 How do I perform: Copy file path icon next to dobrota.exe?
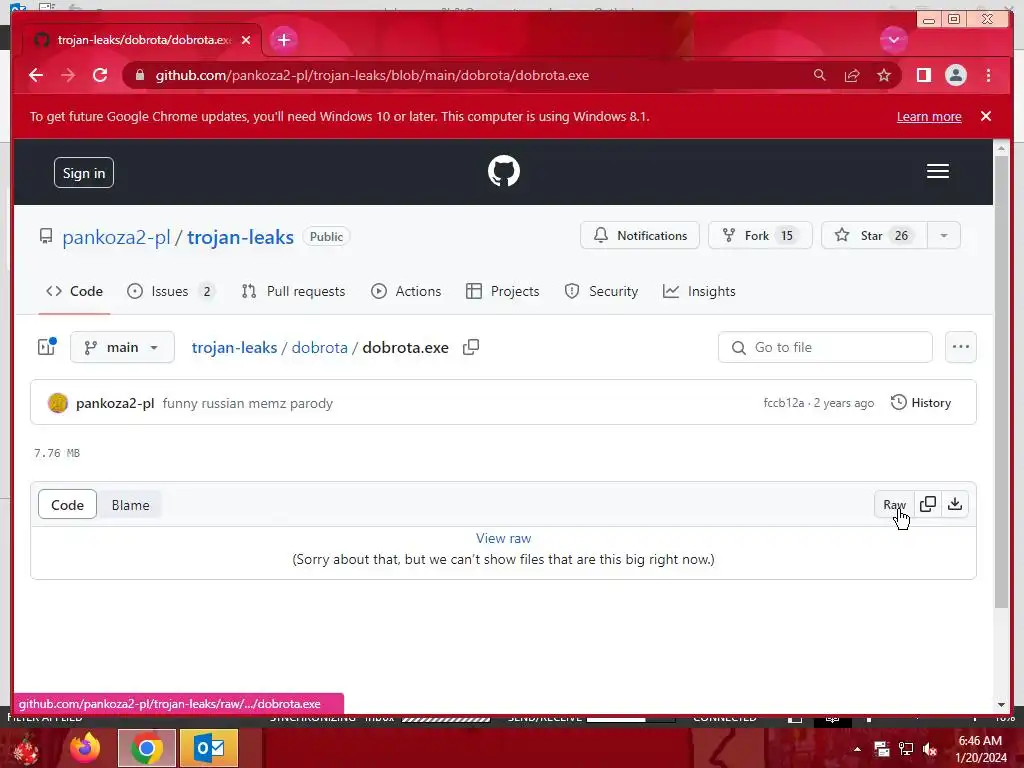click(x=471, y=347)
